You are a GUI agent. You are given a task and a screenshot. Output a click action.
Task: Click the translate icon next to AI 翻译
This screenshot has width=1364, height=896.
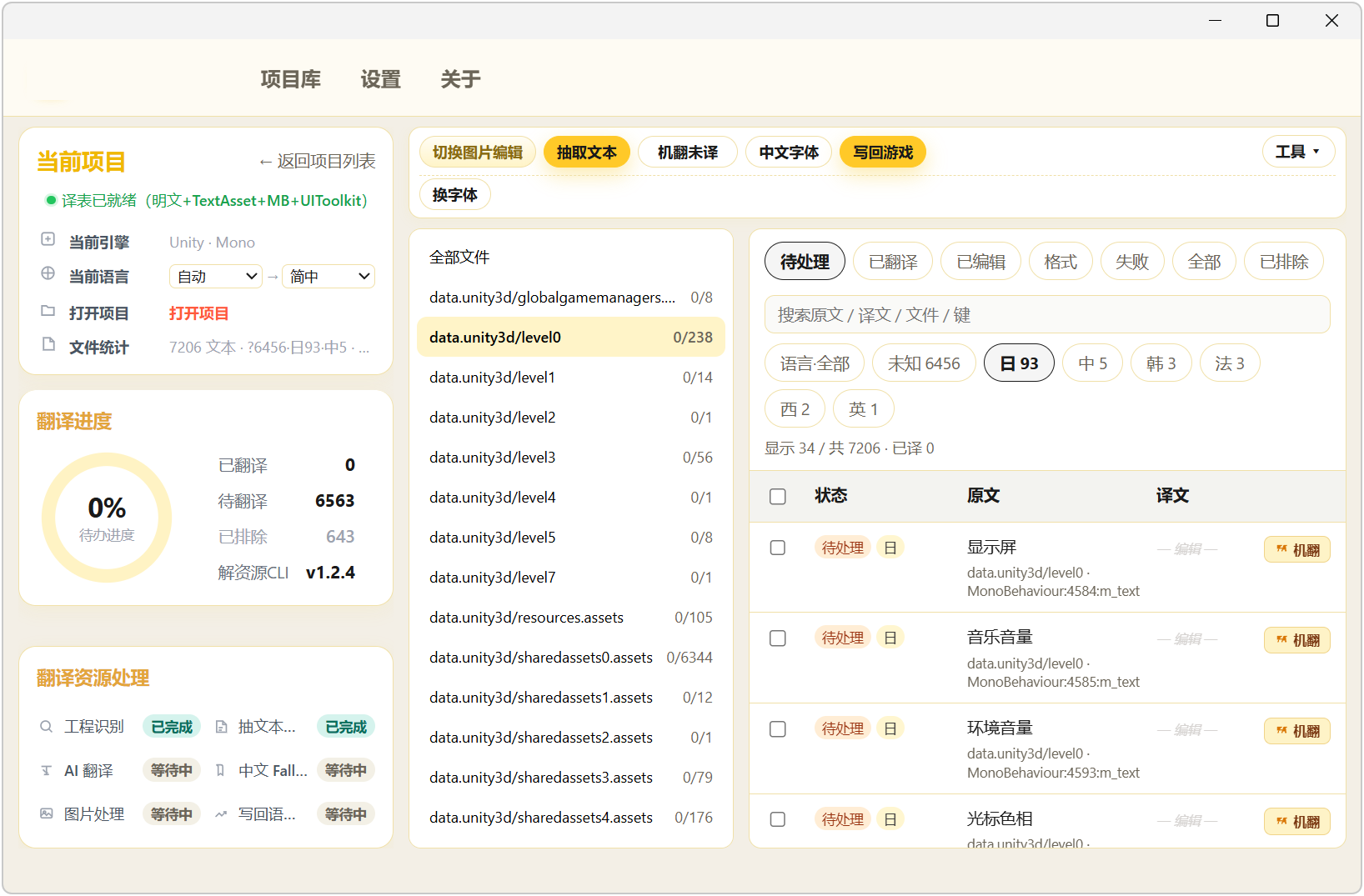pyautogui.click(x=47, y=771)
